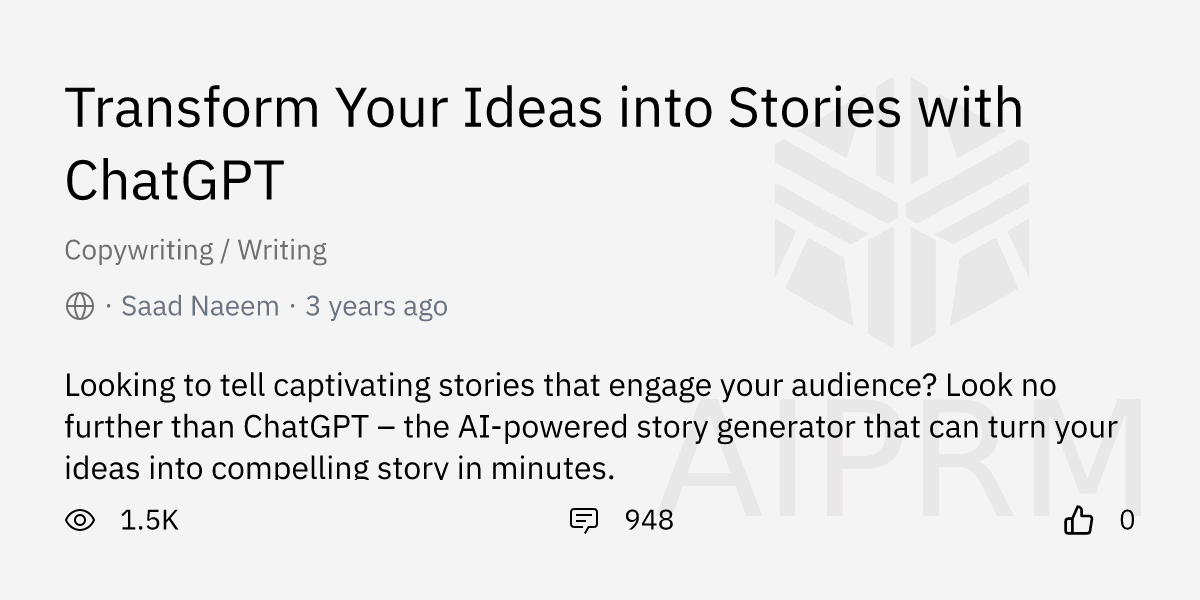Toggle the like by clicking thumbs up
The image size is (1200, 600).
(1080, 520)
